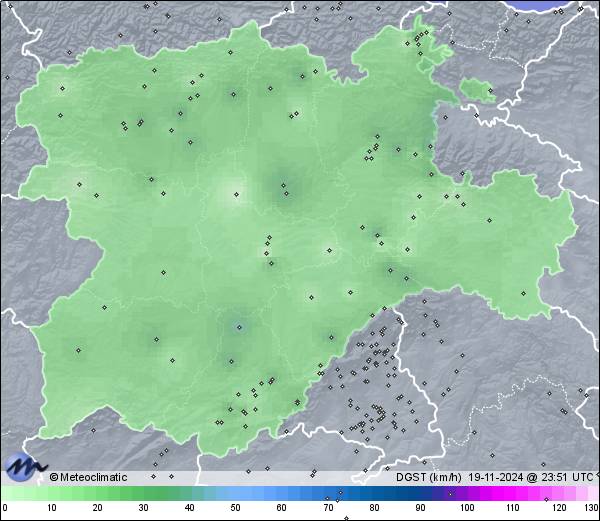The width and height of the screenshot is (600, 521).
Task: Click the 80 label on the wind scale
Action: [x=374, y=508]
